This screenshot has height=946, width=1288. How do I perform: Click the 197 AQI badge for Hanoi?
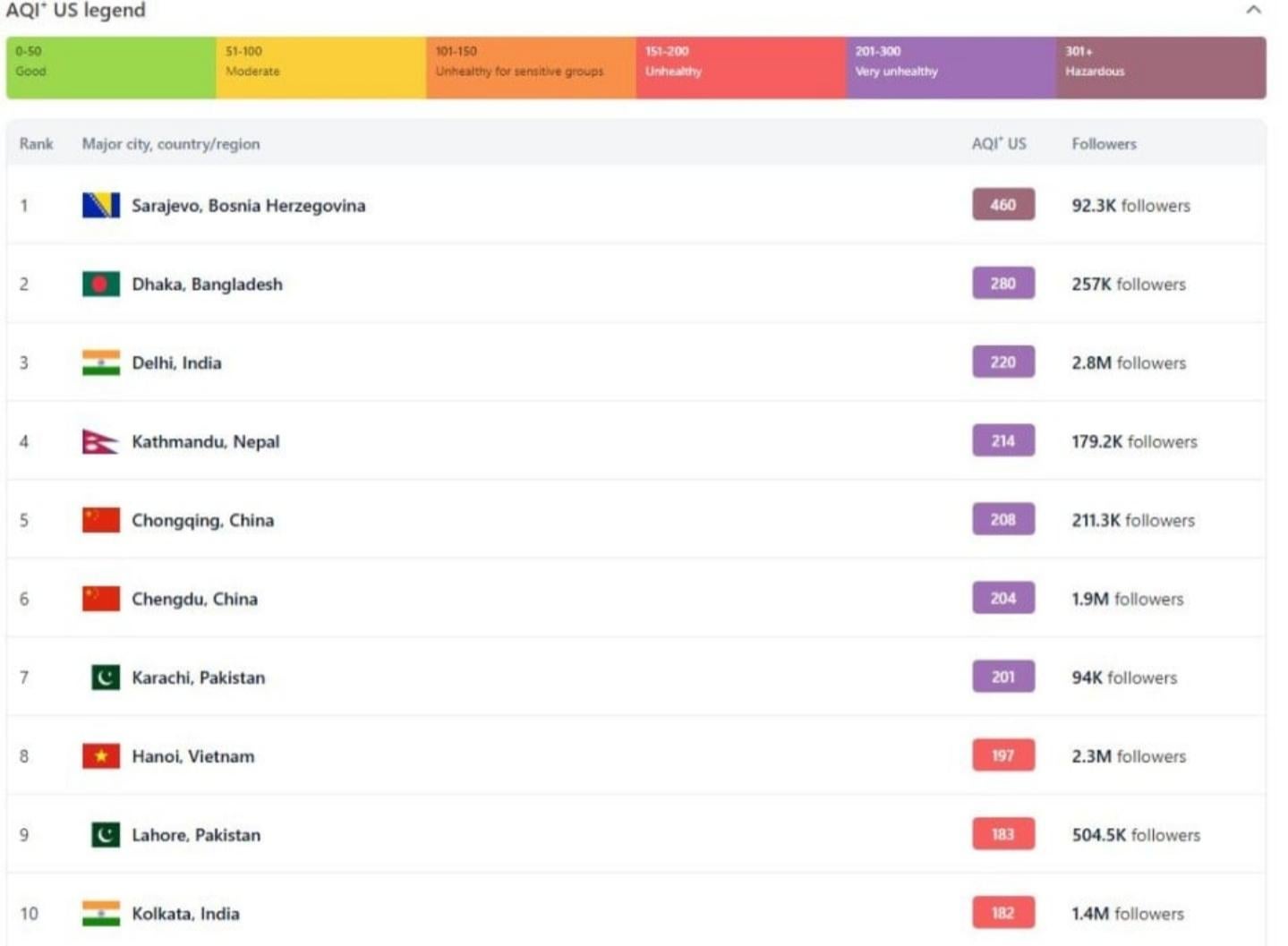tap(1002, 756)
